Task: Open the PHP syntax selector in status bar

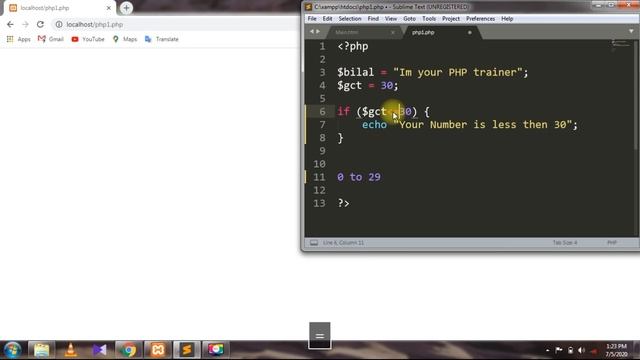Action: 611,243
